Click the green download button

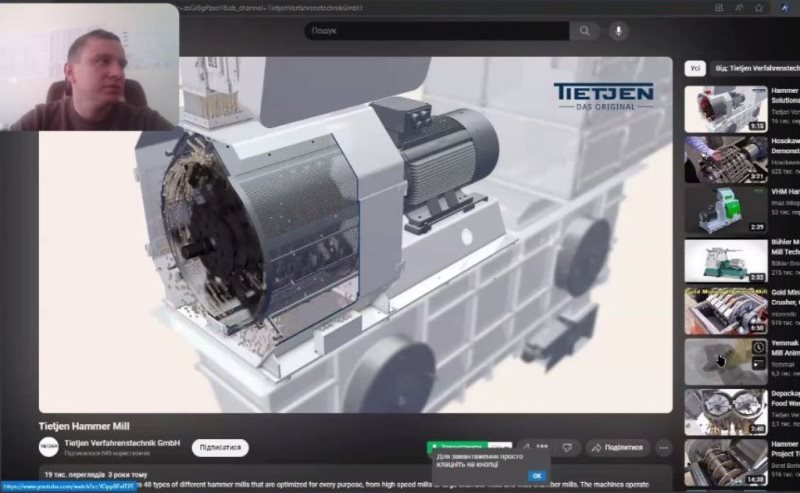tap(457, 446)
